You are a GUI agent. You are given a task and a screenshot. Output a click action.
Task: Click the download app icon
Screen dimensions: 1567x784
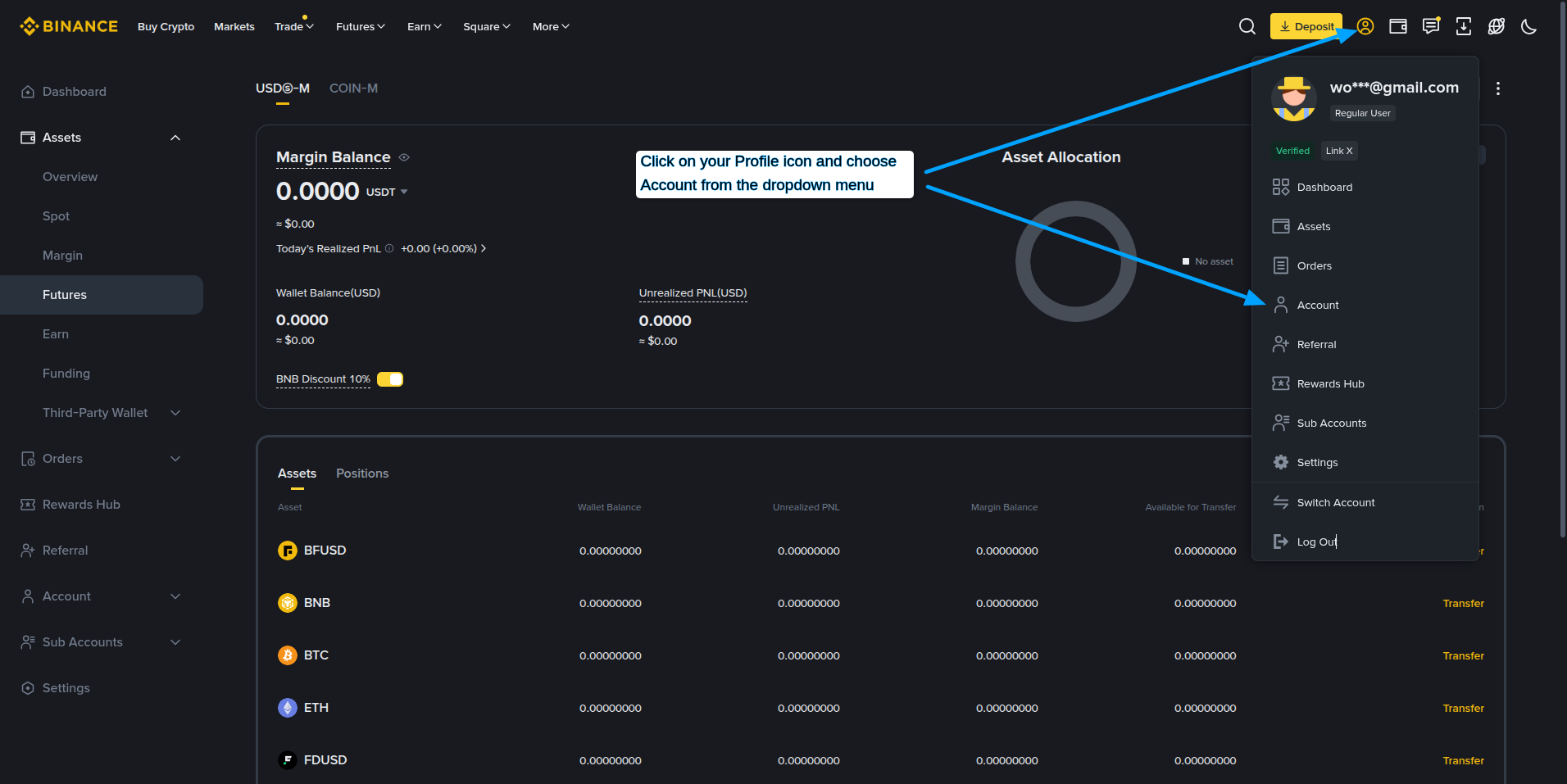pyautogui.click(x=1464, y=26)
